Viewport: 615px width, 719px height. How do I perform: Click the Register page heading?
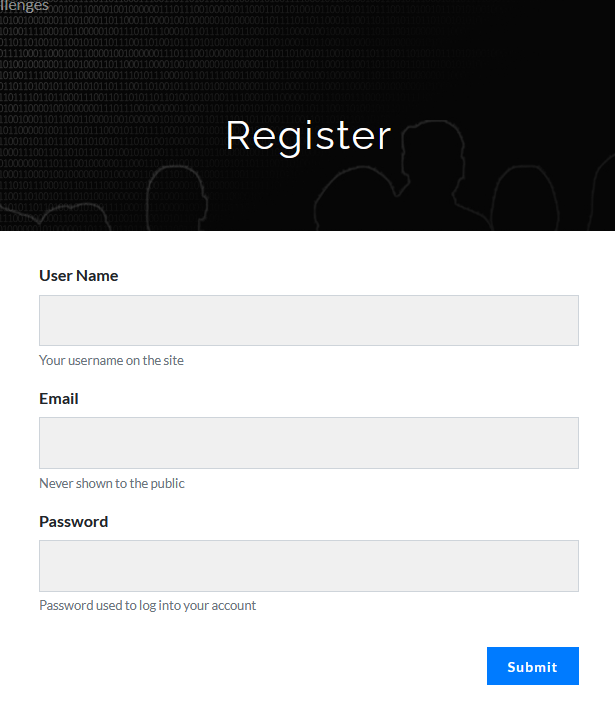pos(308,136)
